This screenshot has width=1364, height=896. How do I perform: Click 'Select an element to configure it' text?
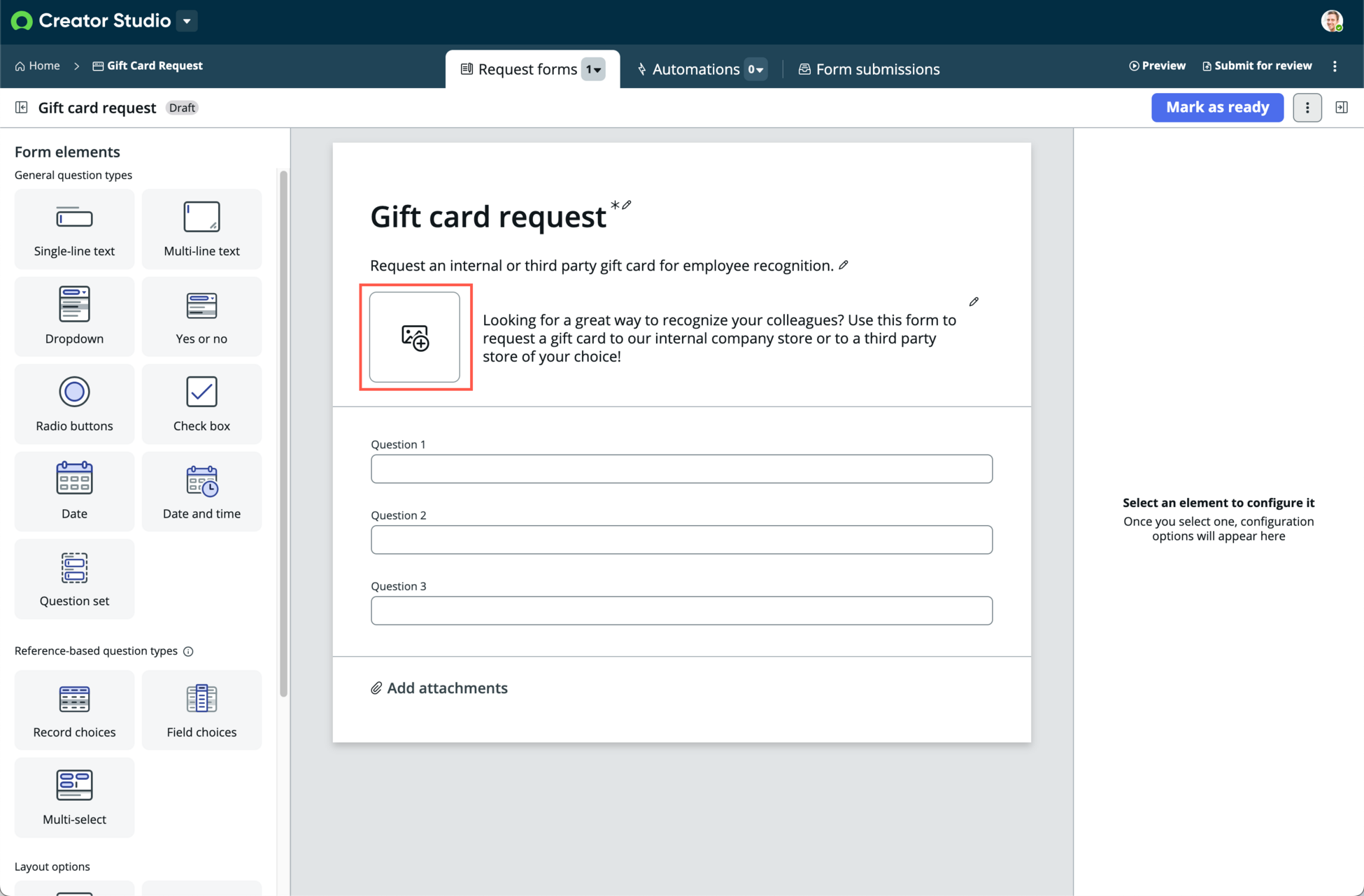click(1219, 502)
